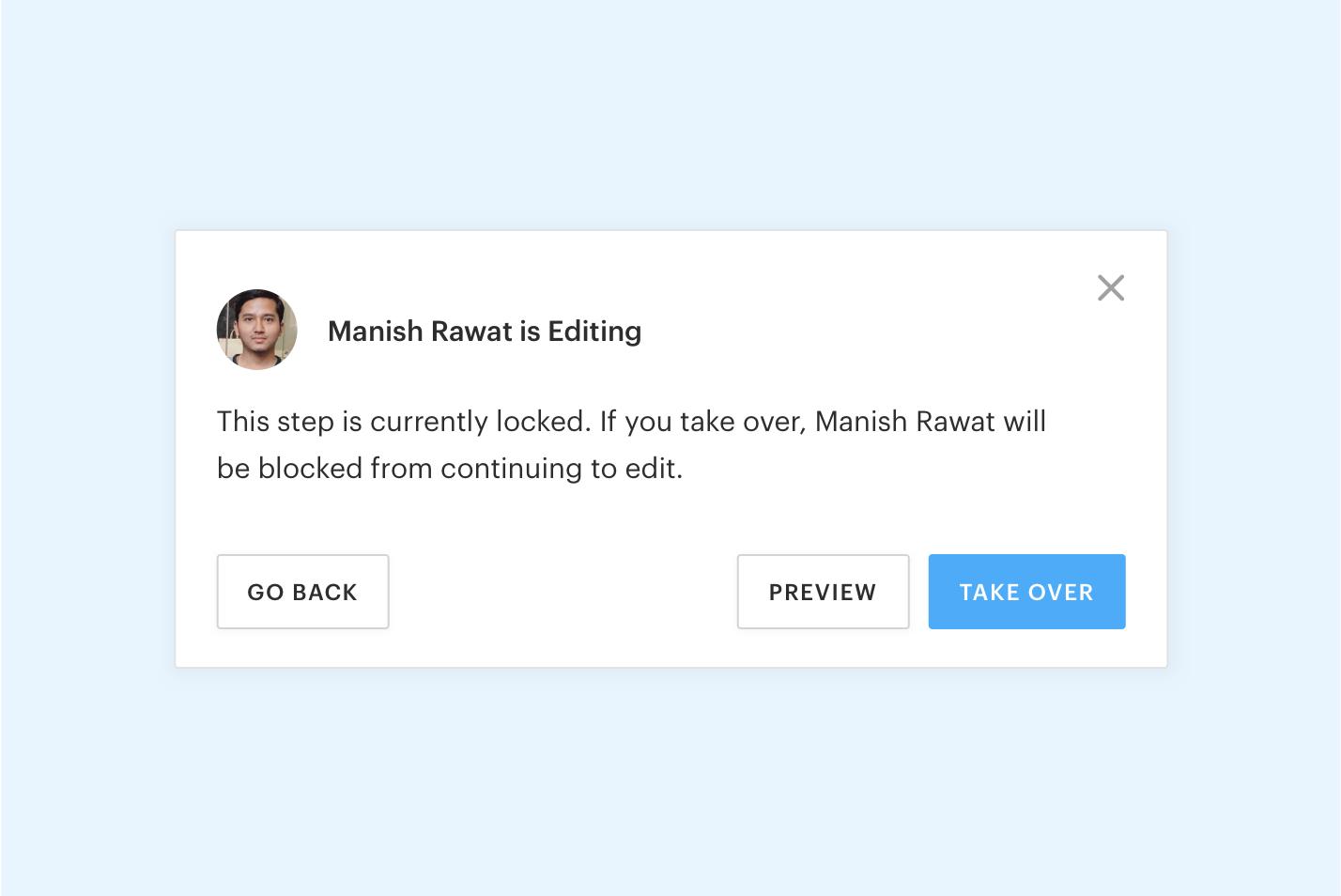Close the editing lock dialog
Viewport: 1341px width, 896px height.
click(x=1111, y=288)
